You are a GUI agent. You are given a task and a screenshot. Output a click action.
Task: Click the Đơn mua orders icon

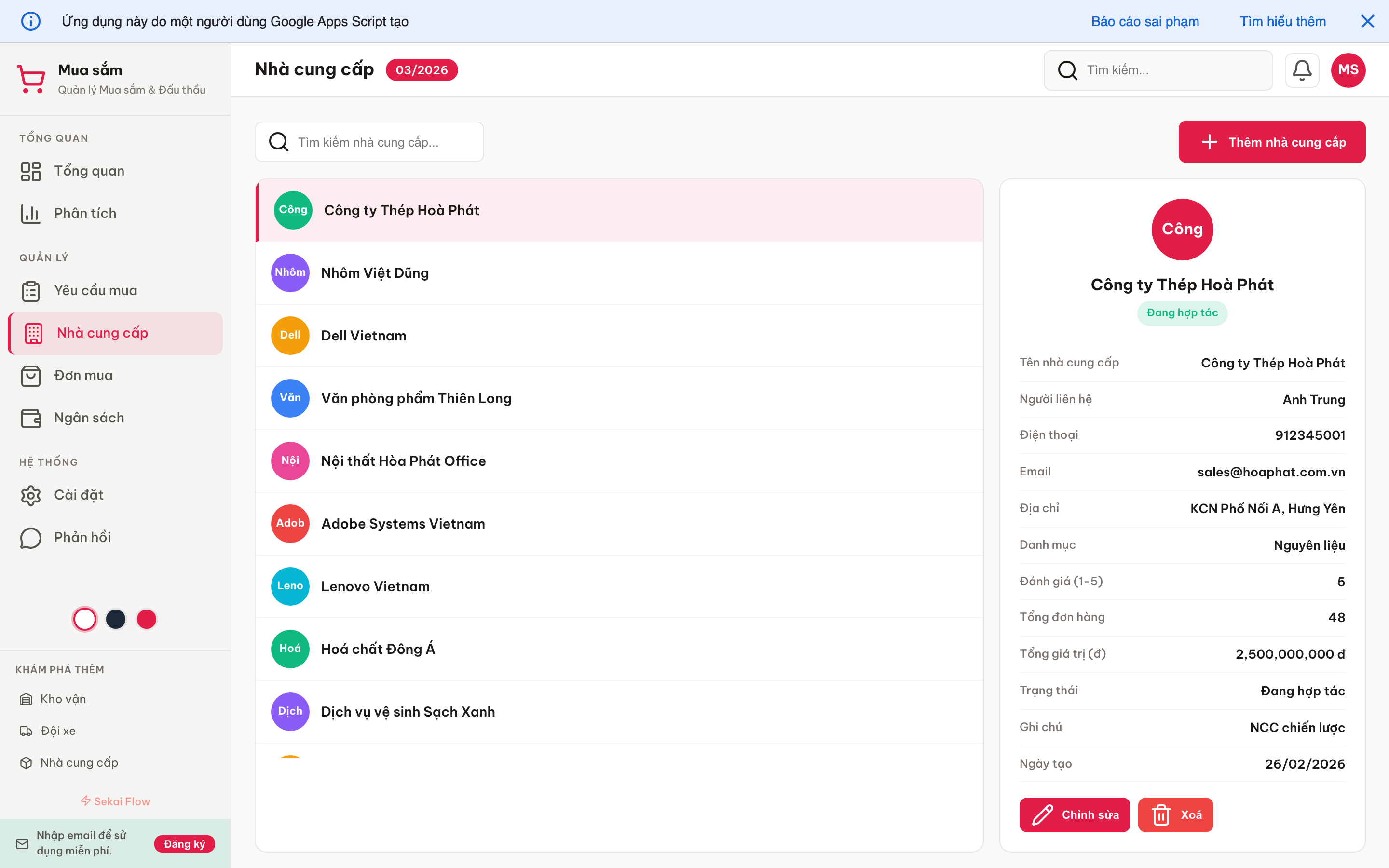[x=30, y=376]
